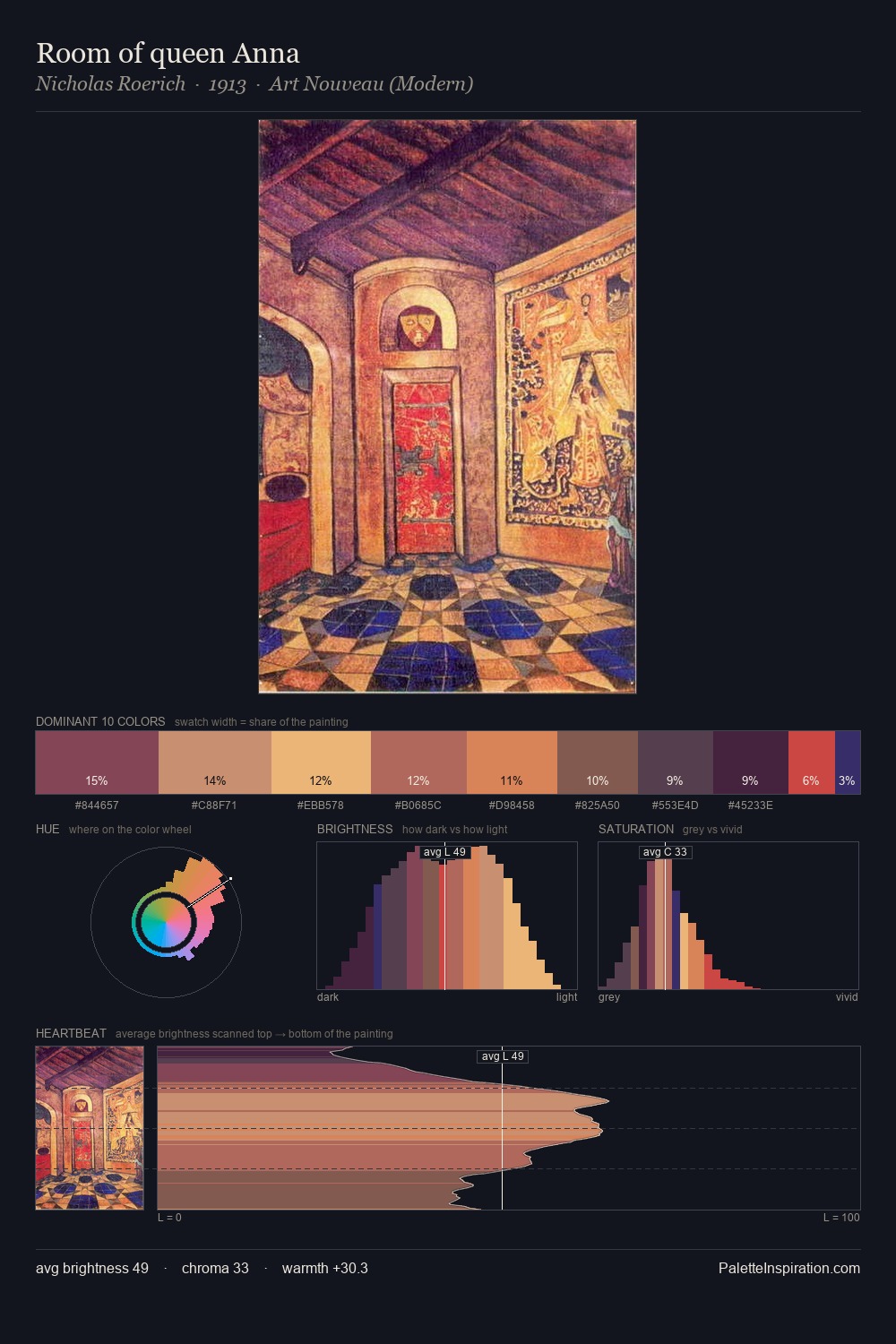Image resolution: width=896 pixels, height=1344 pixels.
Task: Select the 9% swatch #553E4D
Action: coord(676,762)
